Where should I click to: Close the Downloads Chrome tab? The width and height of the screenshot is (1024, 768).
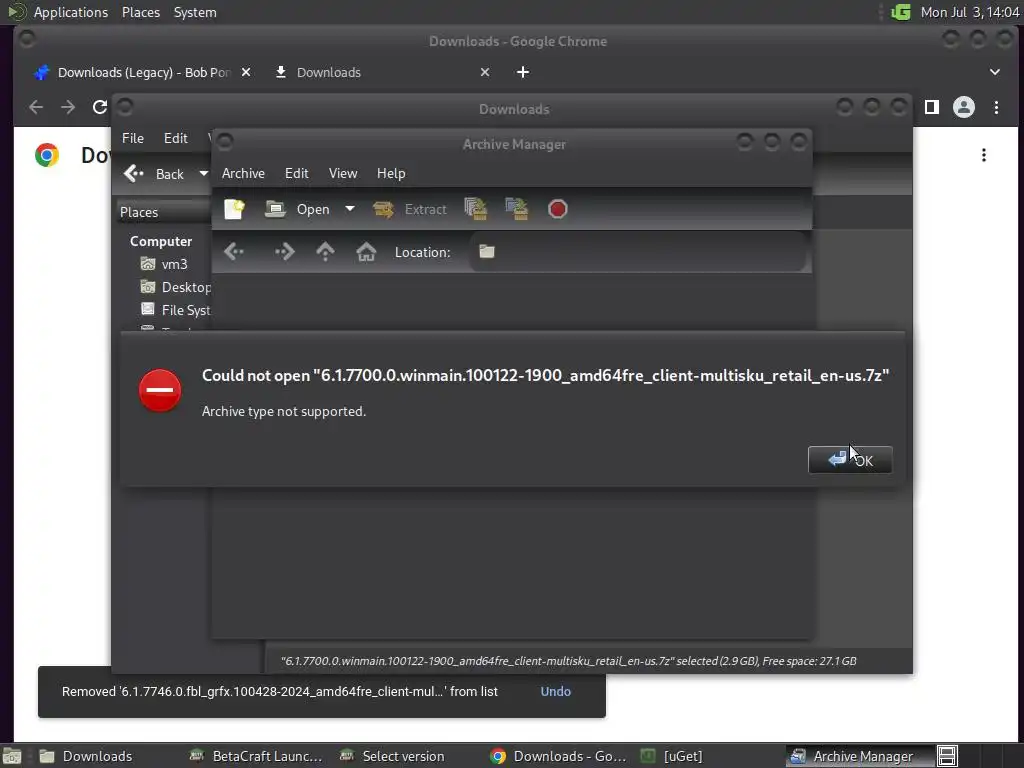(485, 72)
